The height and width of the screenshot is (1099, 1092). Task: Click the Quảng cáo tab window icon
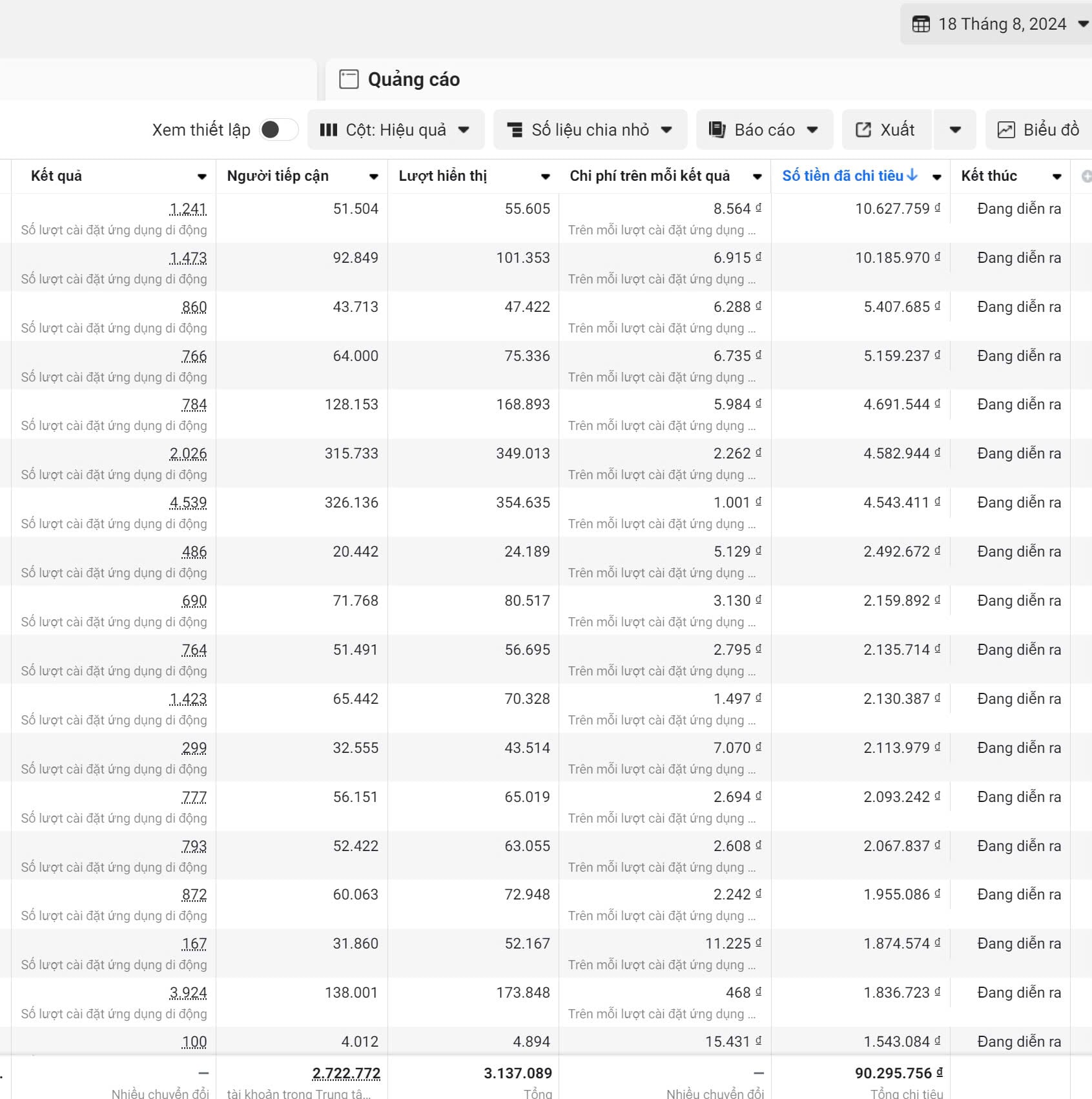pos(349,79)
